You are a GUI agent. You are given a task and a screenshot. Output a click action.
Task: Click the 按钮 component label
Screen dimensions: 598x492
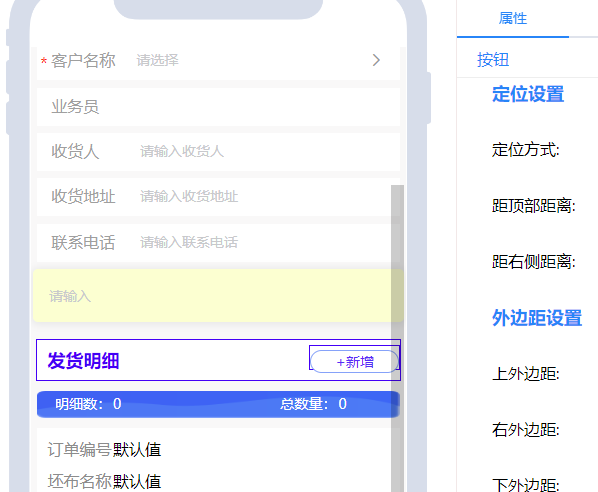(x=493, y=59)
